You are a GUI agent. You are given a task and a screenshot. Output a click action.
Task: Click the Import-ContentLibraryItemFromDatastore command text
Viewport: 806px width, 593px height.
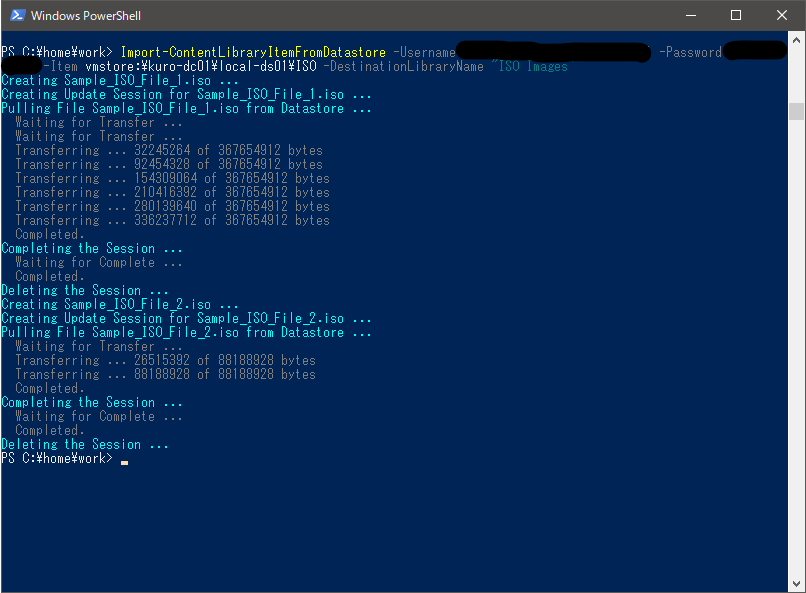coord(252,52)
